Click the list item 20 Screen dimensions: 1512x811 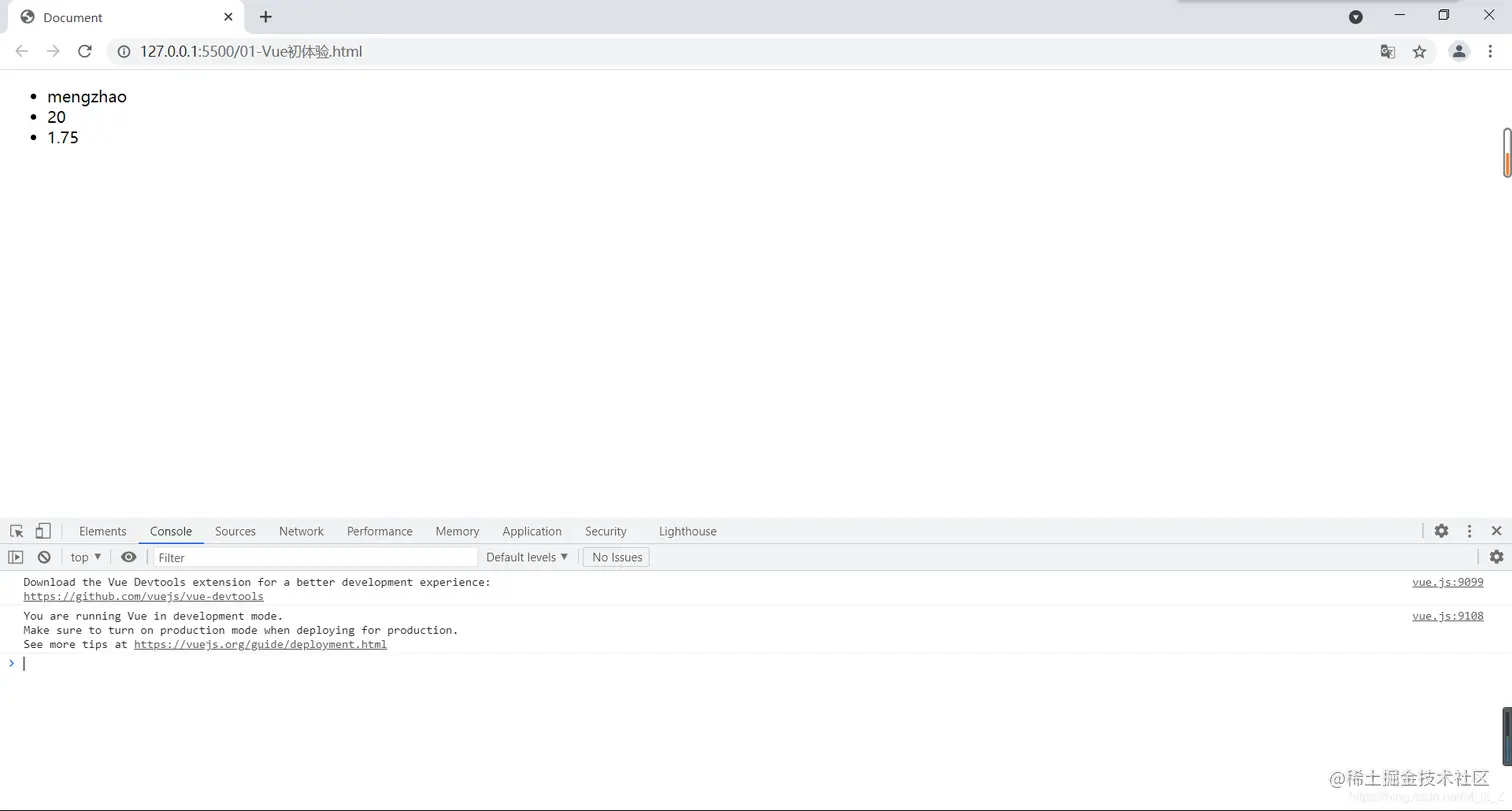click(x=56, y=117)
